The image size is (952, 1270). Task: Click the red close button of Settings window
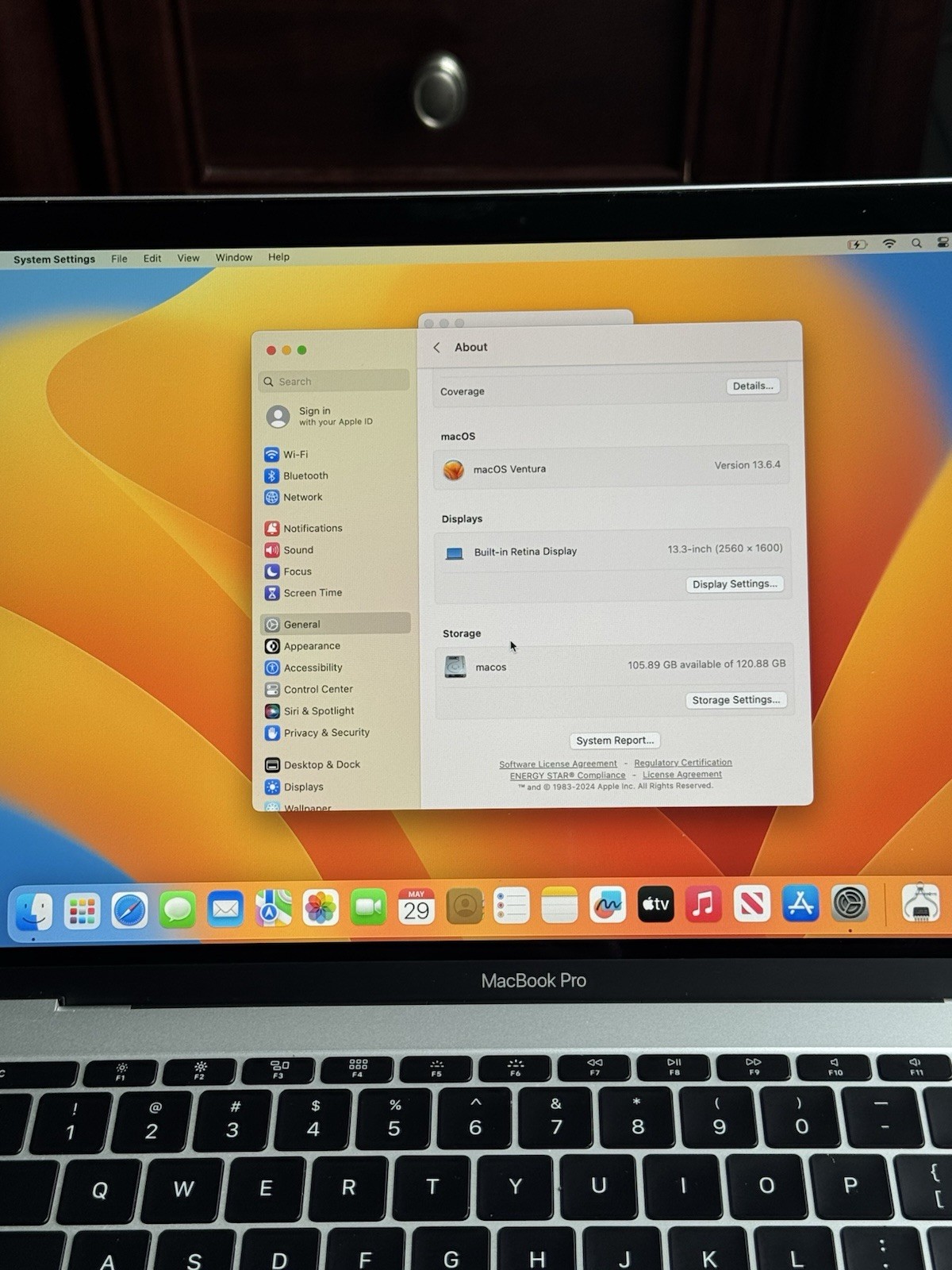click(271, 350)
